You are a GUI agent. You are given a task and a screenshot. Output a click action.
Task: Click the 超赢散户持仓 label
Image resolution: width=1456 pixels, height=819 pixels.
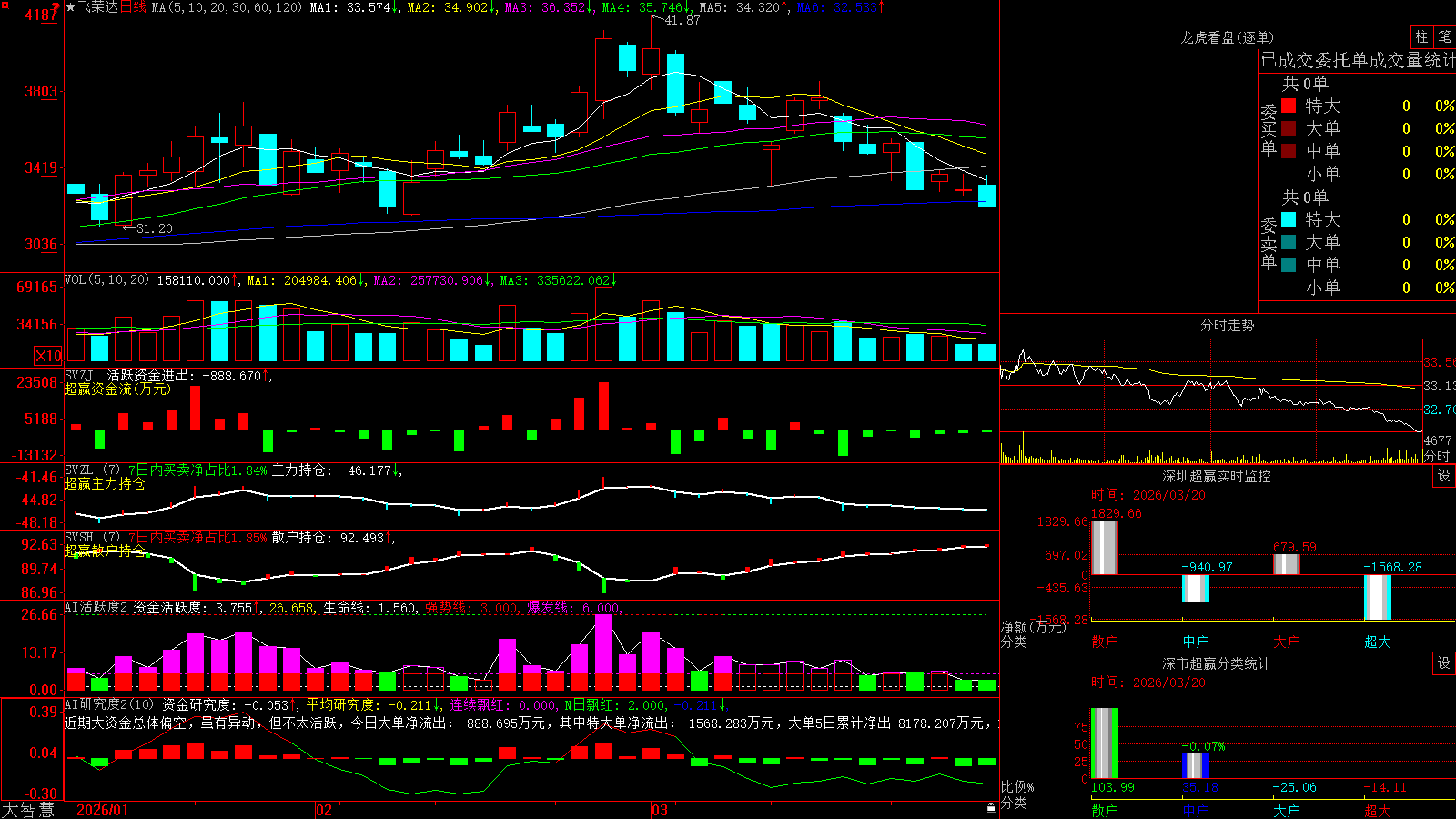105,551
